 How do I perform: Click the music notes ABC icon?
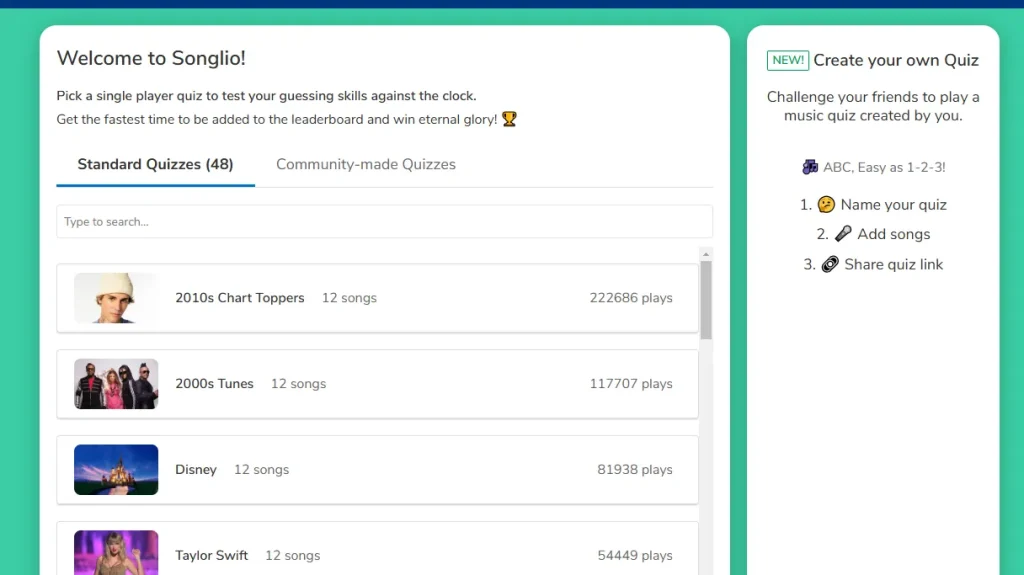(x=810, y=167)
